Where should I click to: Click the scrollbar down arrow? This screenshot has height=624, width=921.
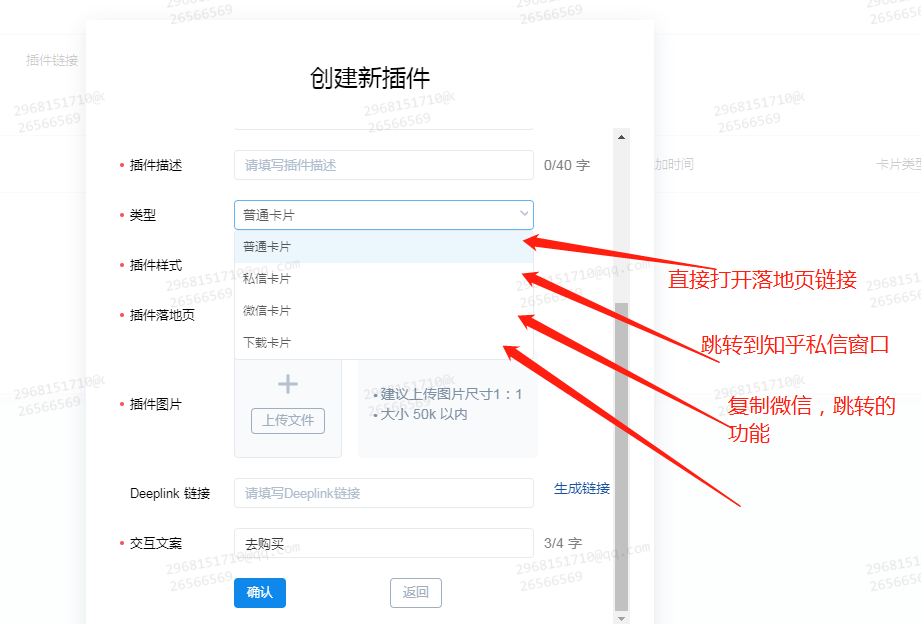[621, 618]
